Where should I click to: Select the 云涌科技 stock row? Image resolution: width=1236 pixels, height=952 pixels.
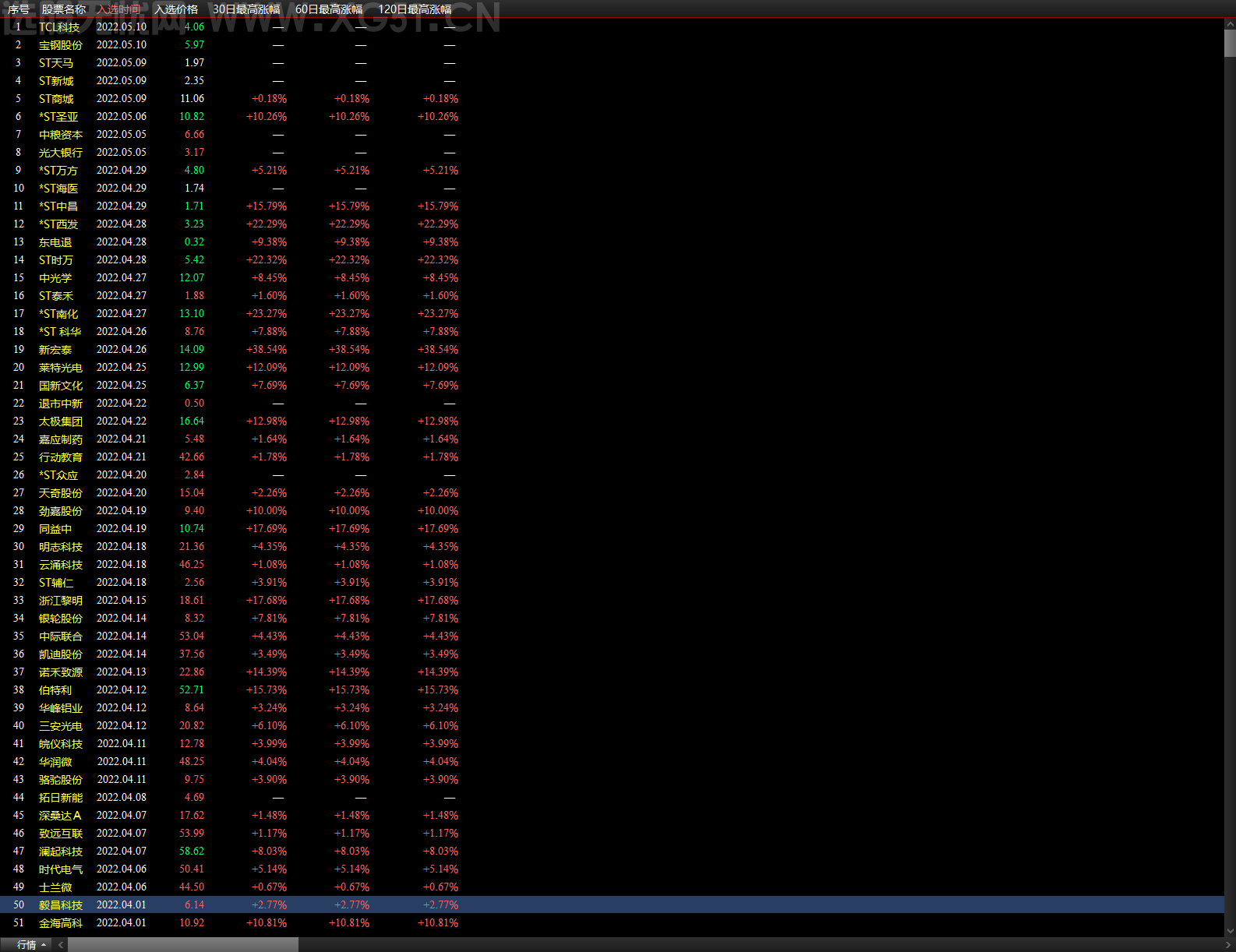click(612, 564)
